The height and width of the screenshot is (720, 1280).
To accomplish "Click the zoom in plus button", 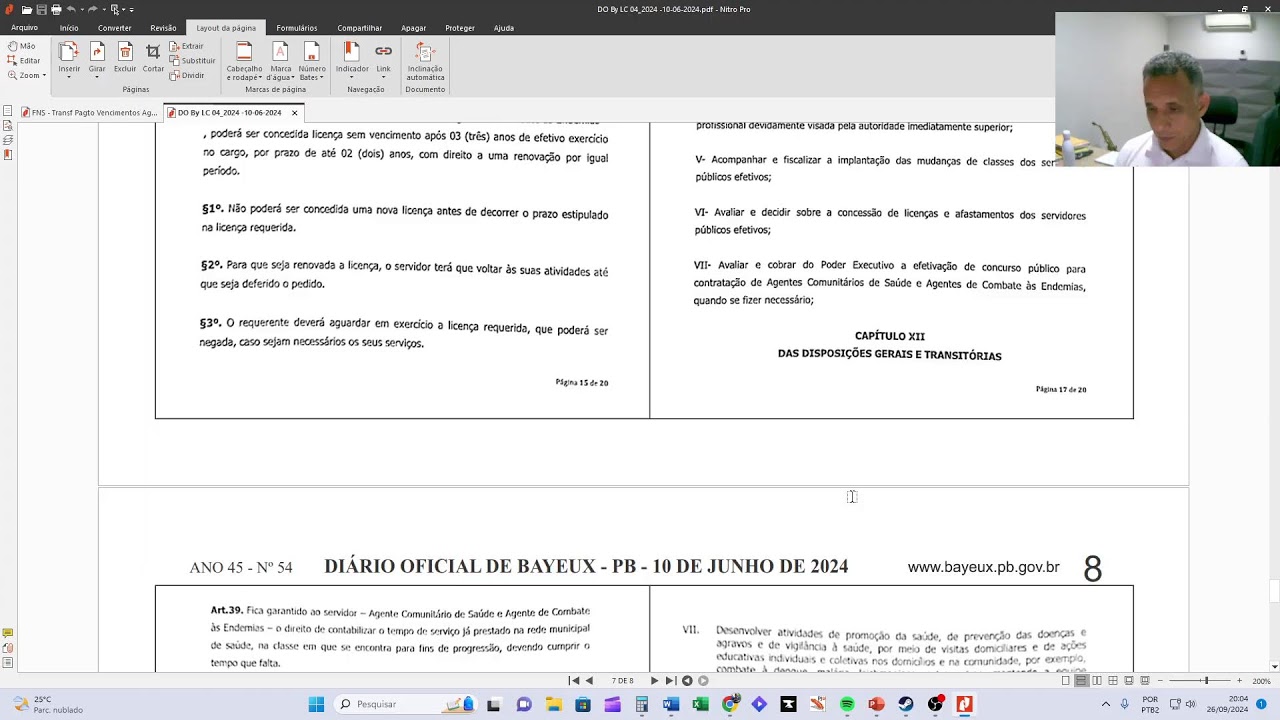I will tap(1239, 681).
